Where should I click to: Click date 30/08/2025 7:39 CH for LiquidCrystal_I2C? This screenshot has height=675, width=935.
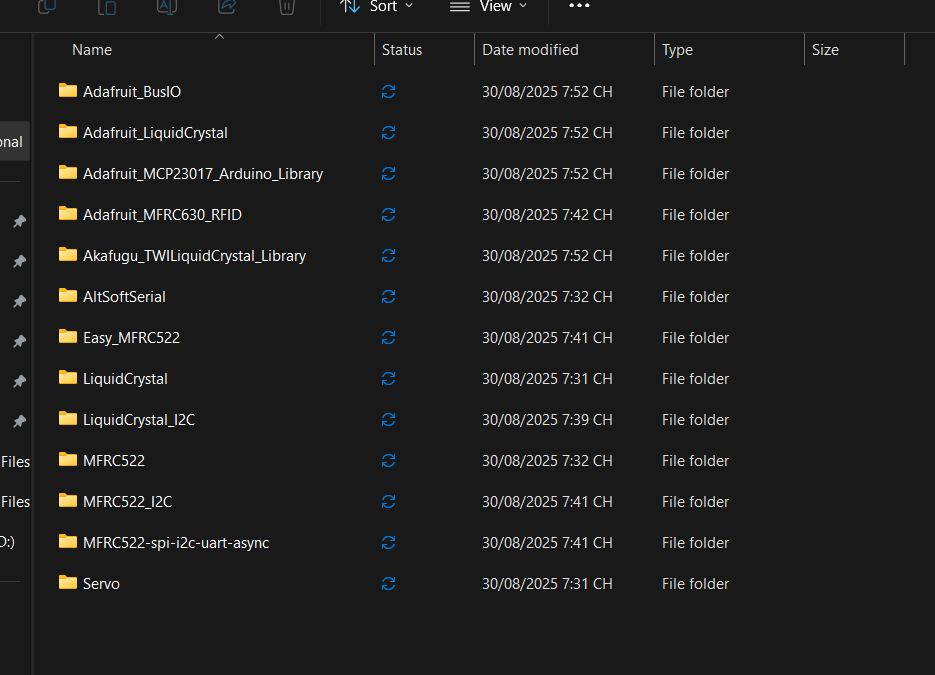point(547,420)
